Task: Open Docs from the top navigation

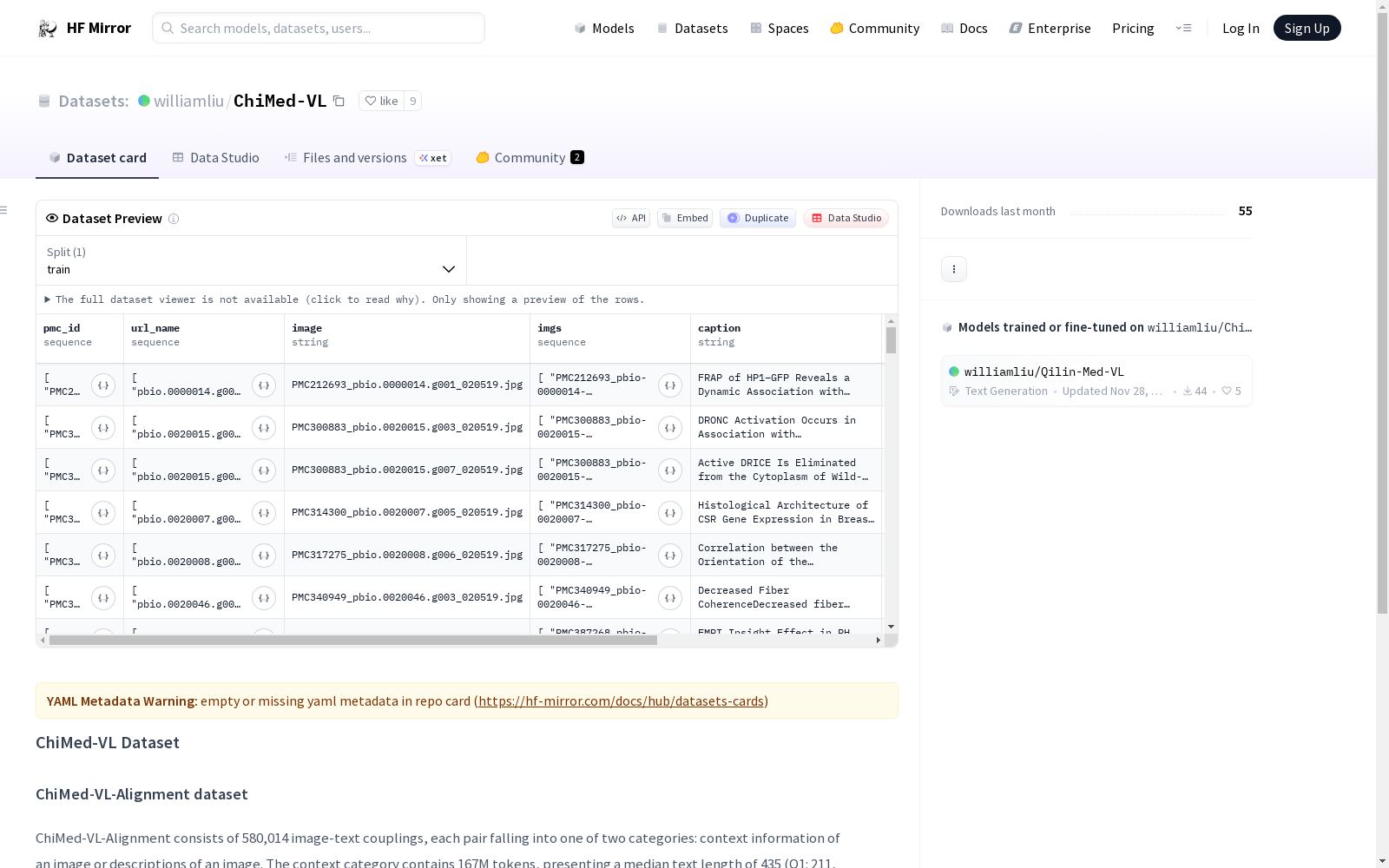Action: pyautogui.click(x=964, y=29)
